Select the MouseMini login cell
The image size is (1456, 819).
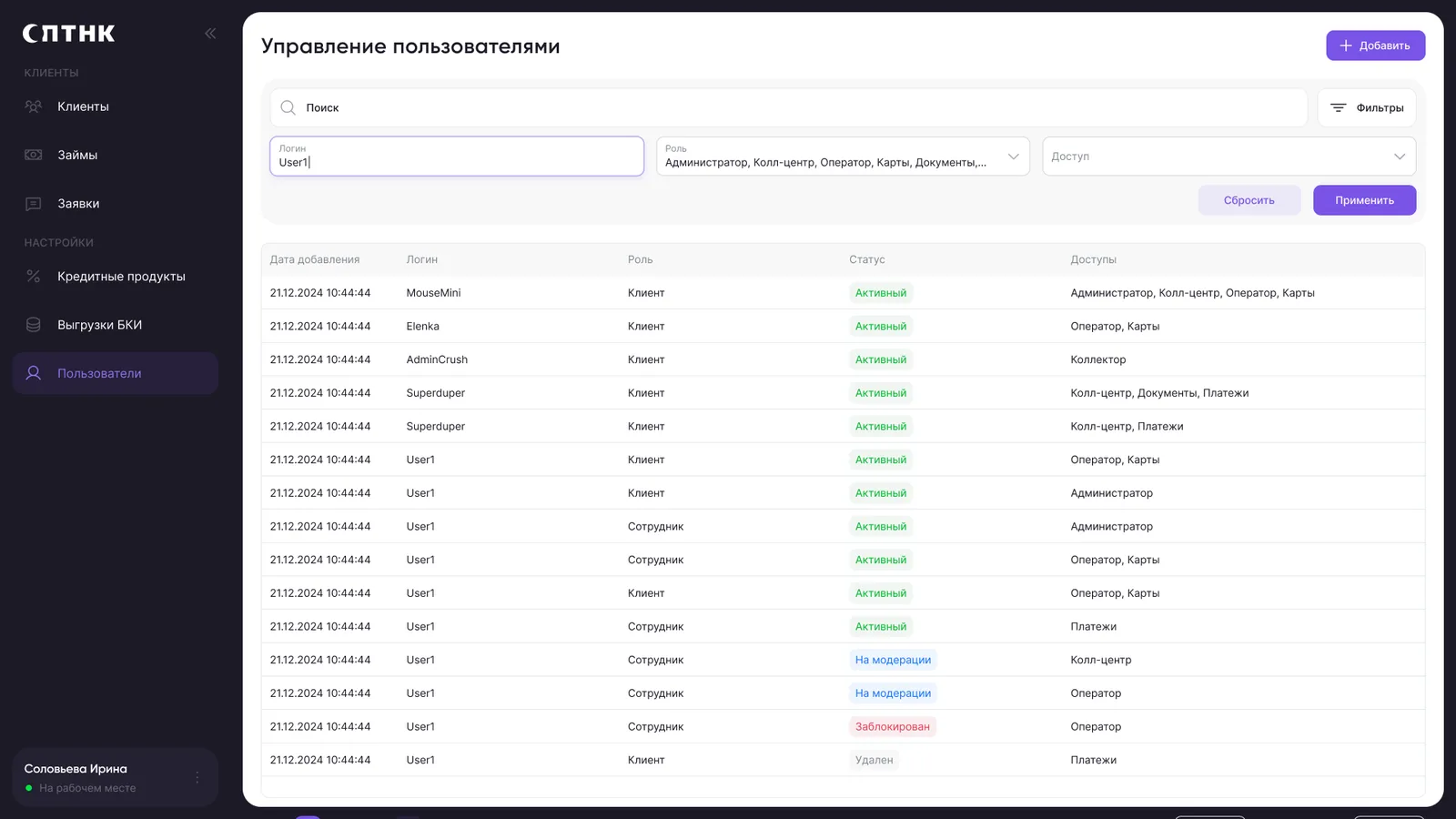[x=434, y=293]
